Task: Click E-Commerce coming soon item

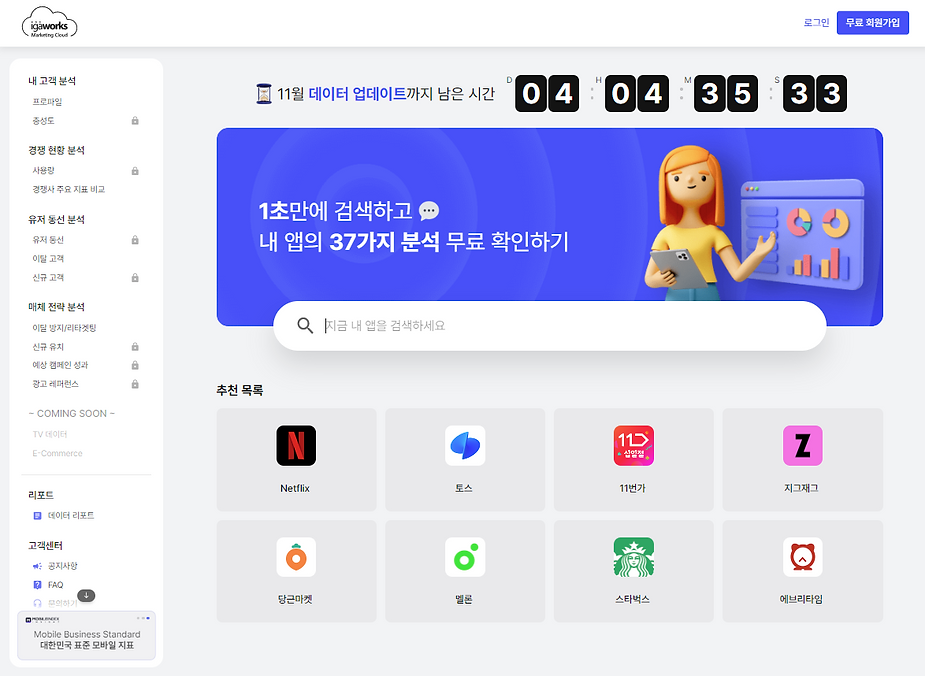Action: tap(57, 453)
